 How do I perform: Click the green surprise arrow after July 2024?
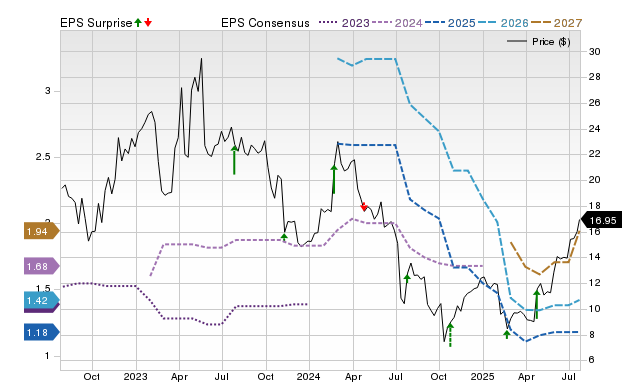coord(407,278)
